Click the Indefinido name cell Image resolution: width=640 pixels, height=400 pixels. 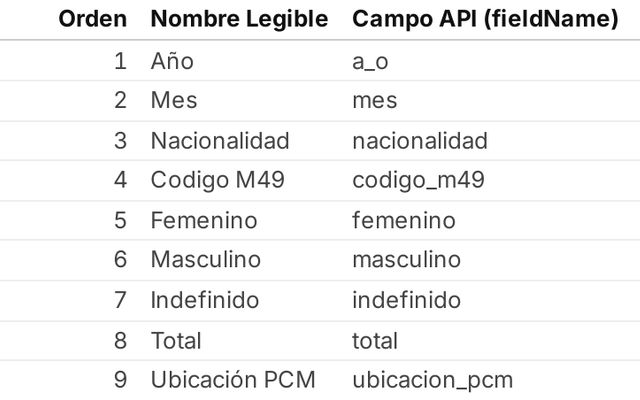click(x=204, y=300)
